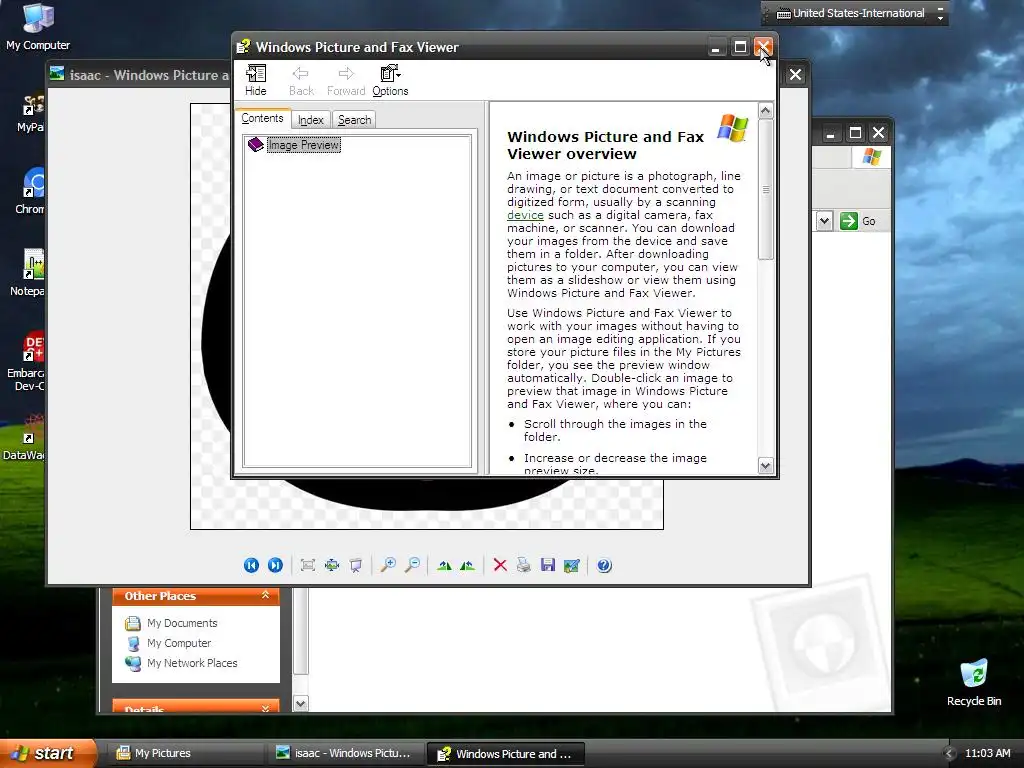Open the help Options menu
Image resolution: width=1024 pixels, height=768 pixels.
(391, 80)
